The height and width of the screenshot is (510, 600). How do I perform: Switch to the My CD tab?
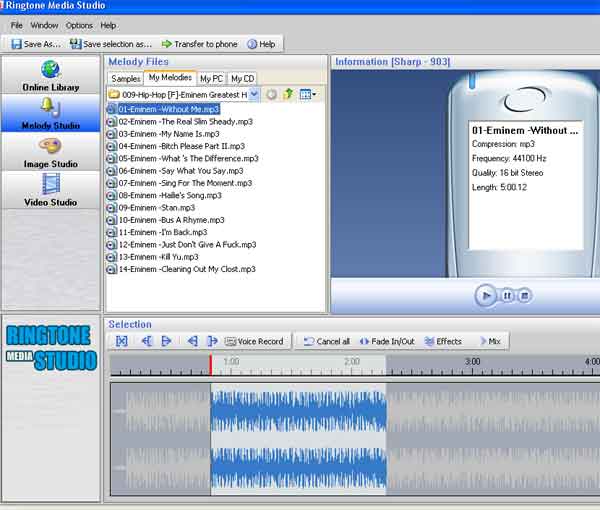click(243, 78)
